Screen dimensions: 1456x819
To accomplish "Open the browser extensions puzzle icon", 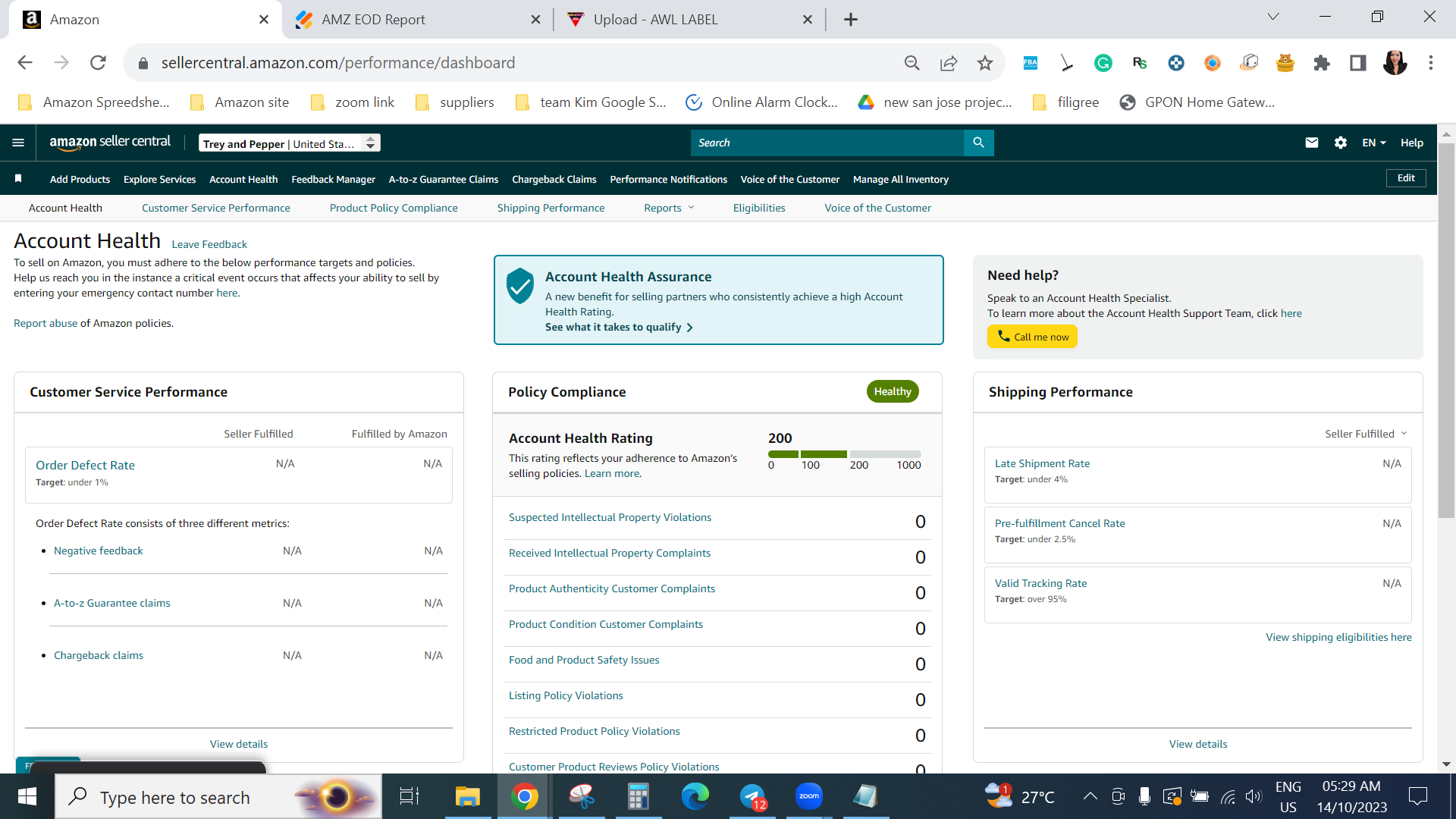I will pos(1322,63).
